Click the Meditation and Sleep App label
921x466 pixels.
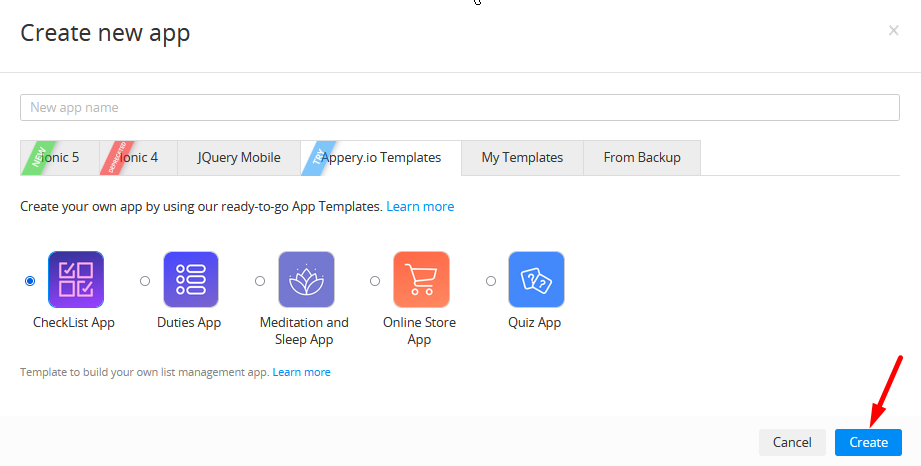pos(304,331)
